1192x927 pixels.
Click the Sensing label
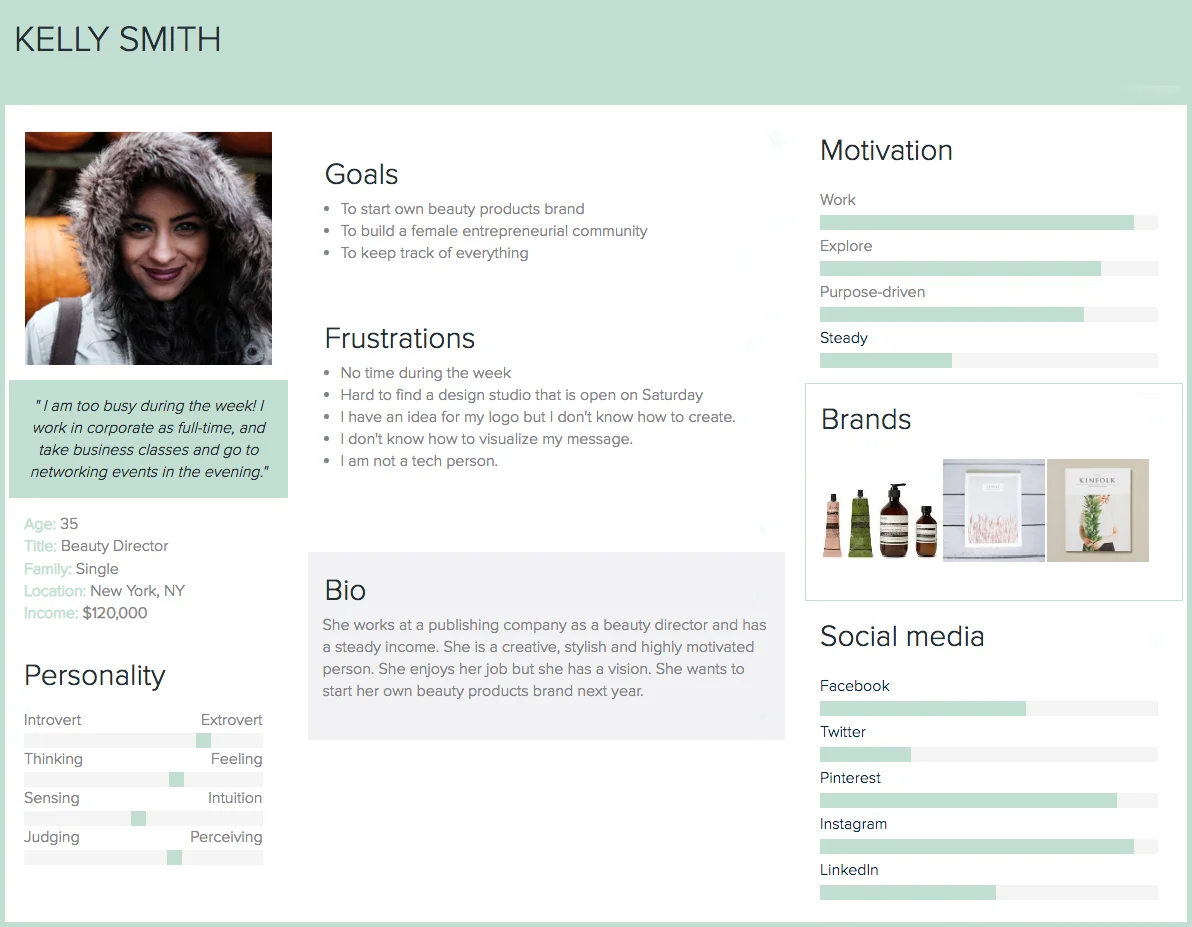52,798
